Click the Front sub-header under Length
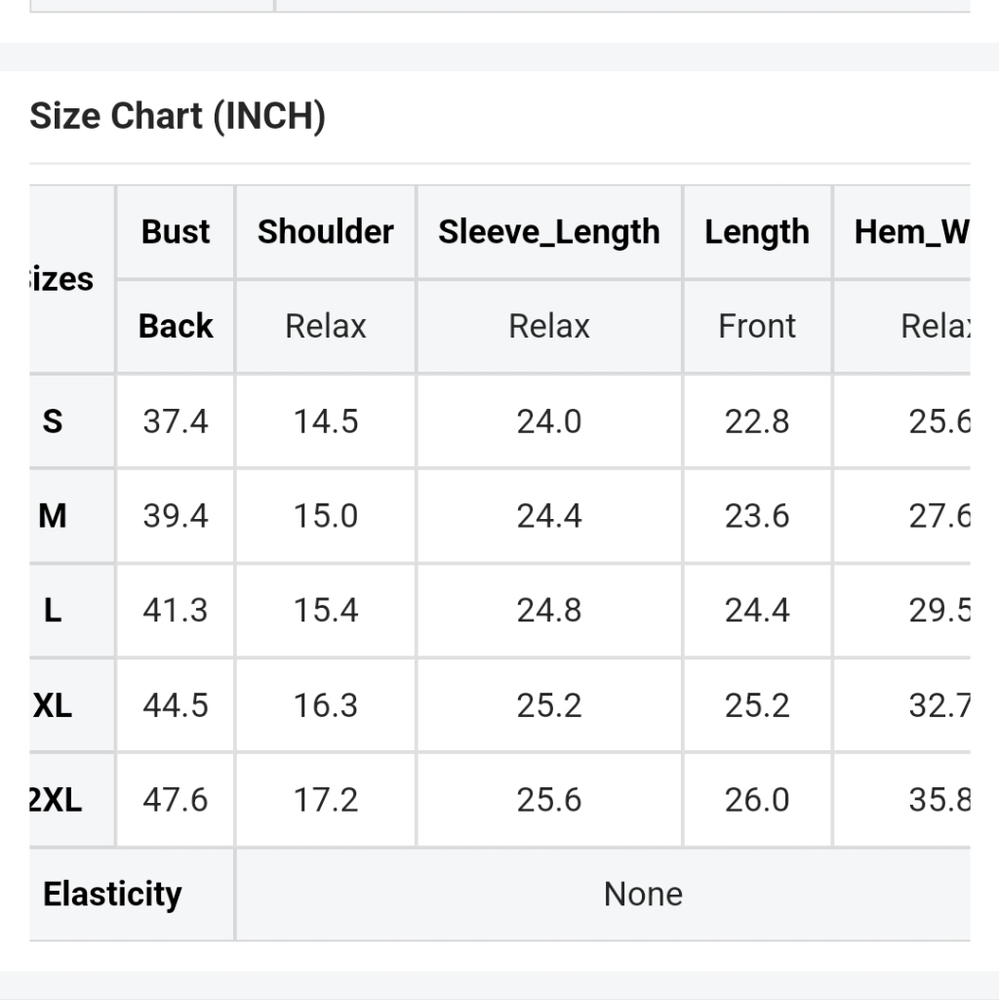Screen dimensions: 999x1000 757,327
